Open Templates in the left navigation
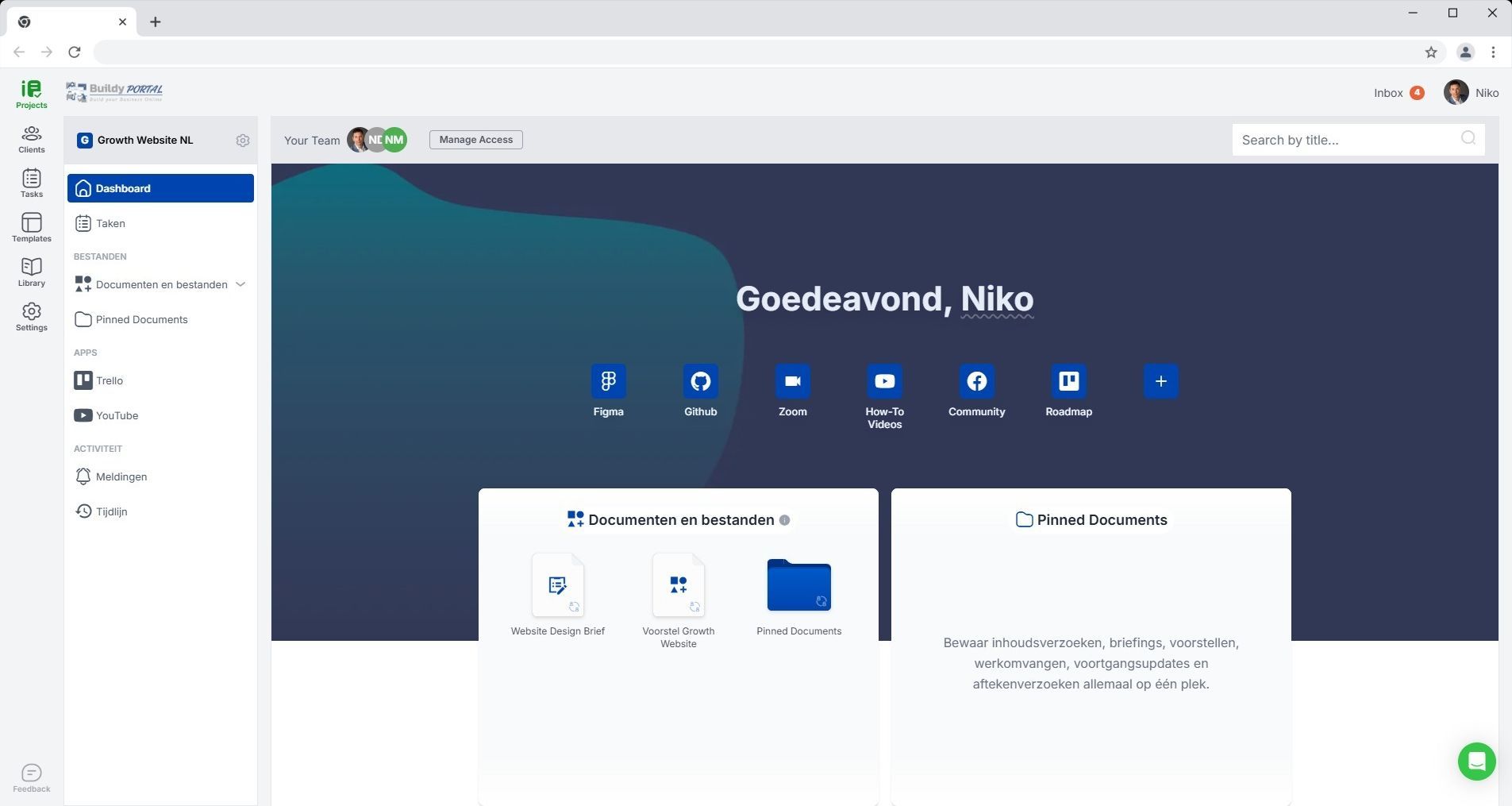This screenshot has width=1512, height=806. (32, 228)
